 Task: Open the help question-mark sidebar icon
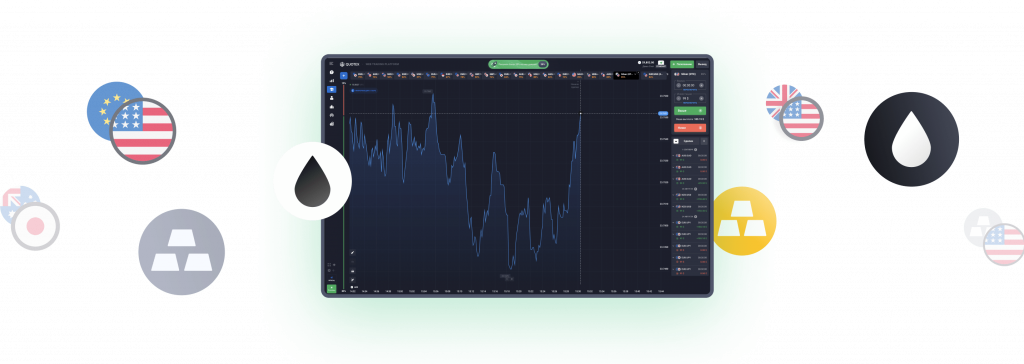point(332,72)
